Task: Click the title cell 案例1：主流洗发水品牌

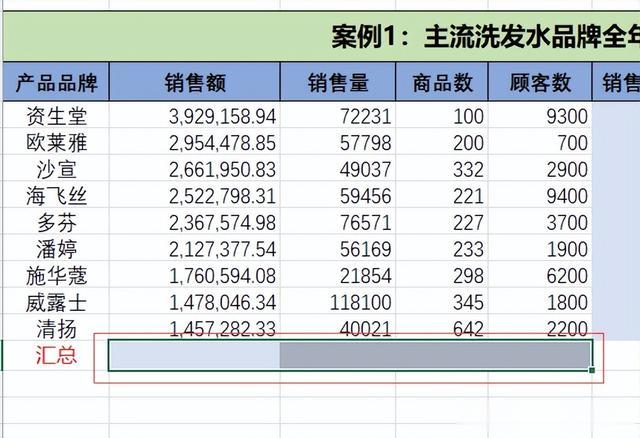Action: (x=321, y=37)
